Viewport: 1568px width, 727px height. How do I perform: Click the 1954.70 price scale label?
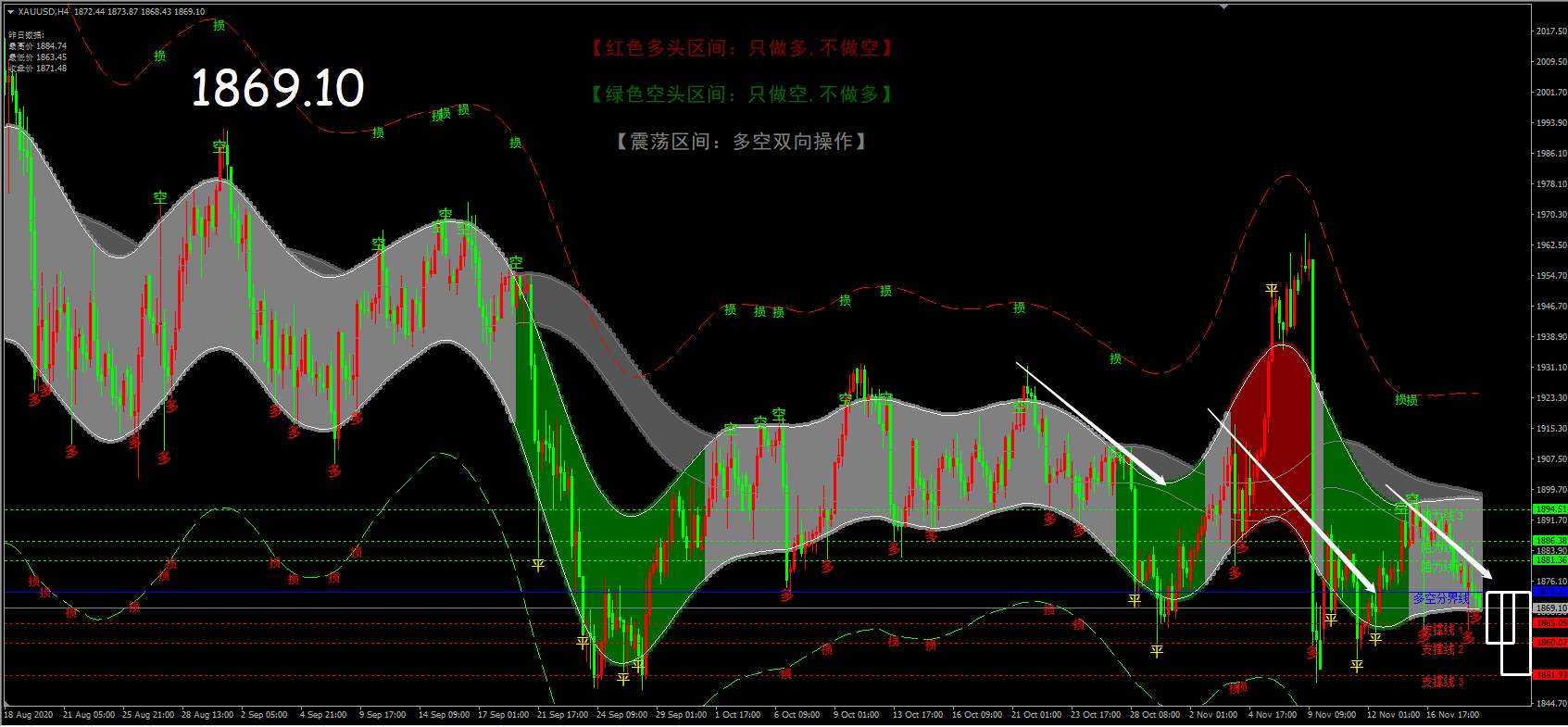[1550, 276]
